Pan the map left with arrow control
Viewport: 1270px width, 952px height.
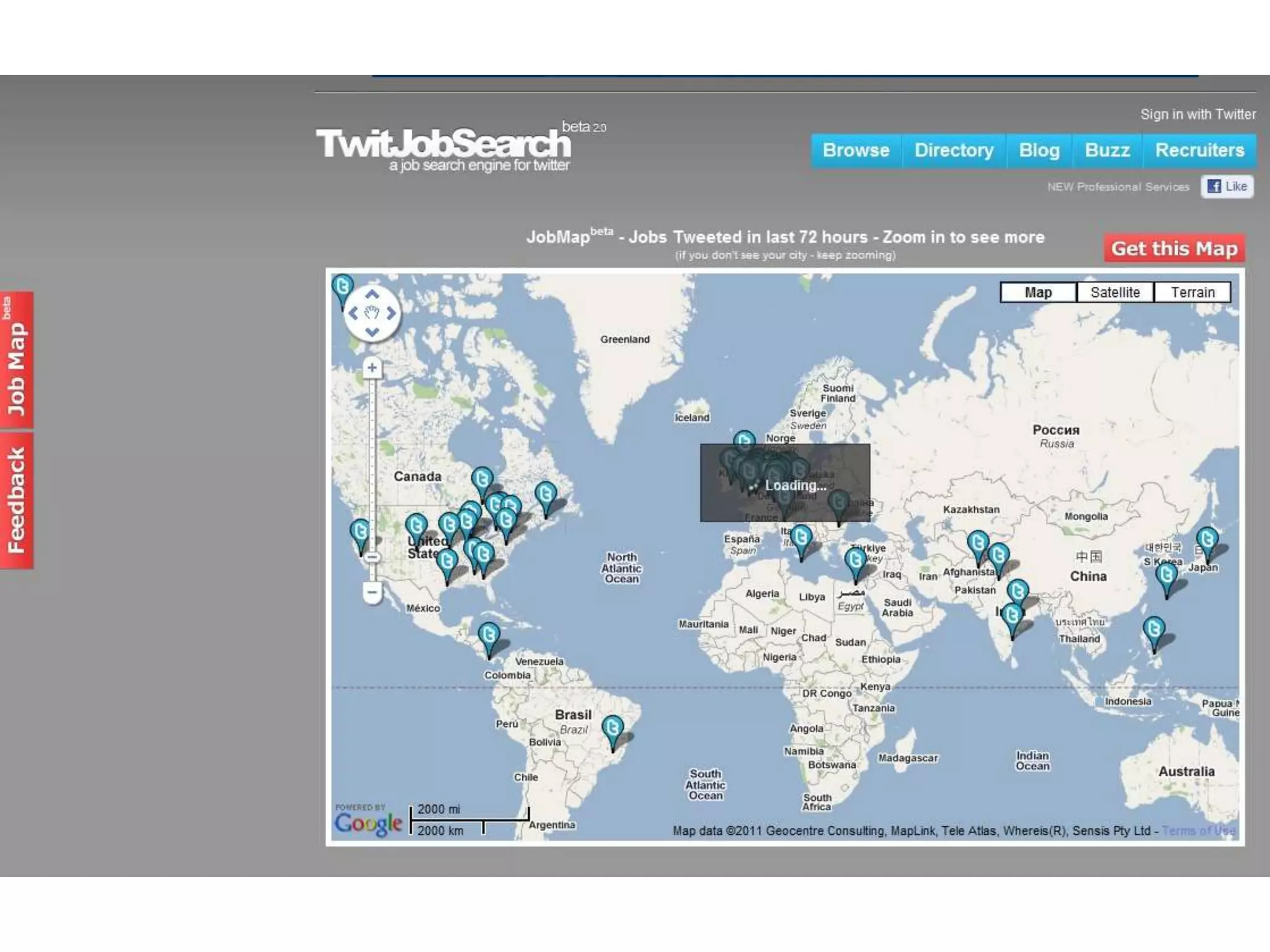353,314
